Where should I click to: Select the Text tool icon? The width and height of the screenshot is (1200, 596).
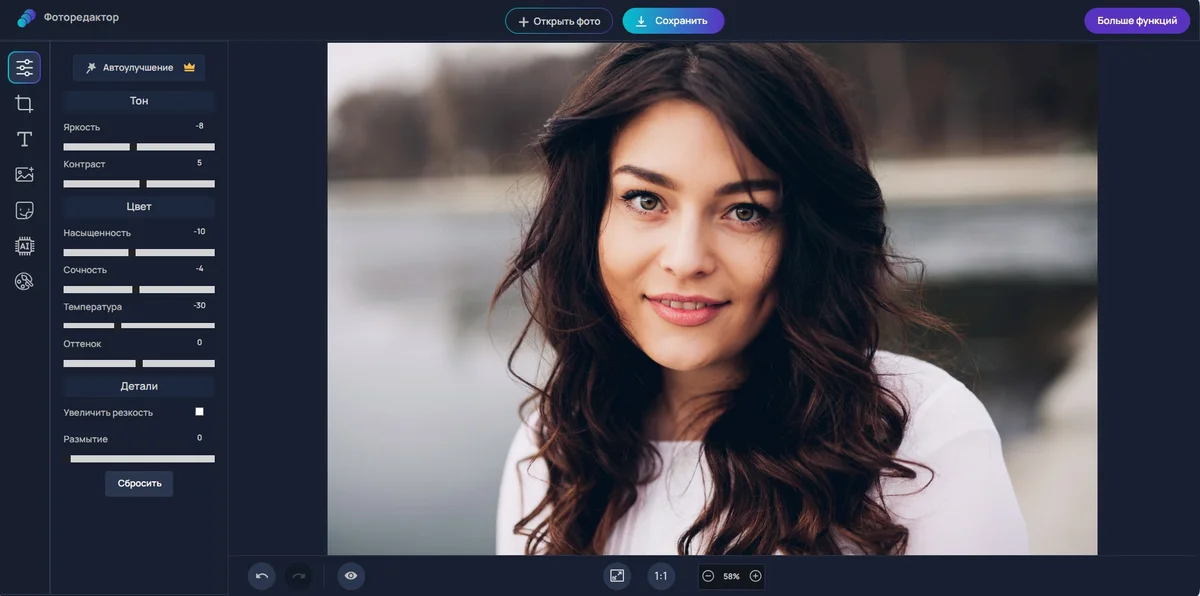click(x=24, y=139)
